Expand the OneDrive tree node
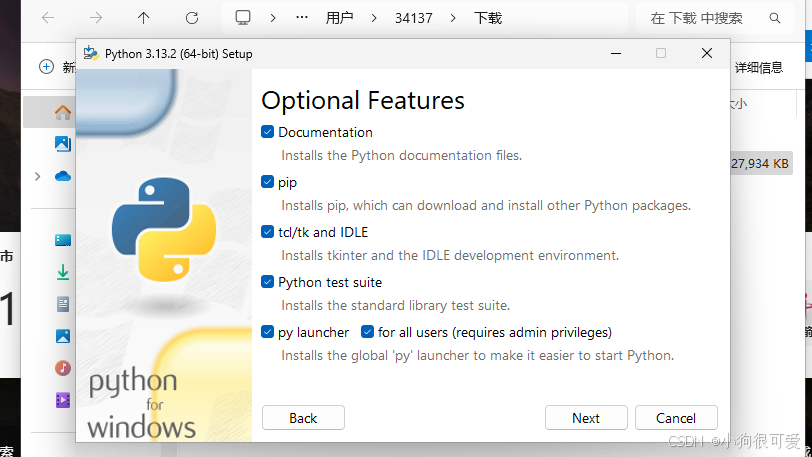The image size is (812, 457). coord(37,176)
